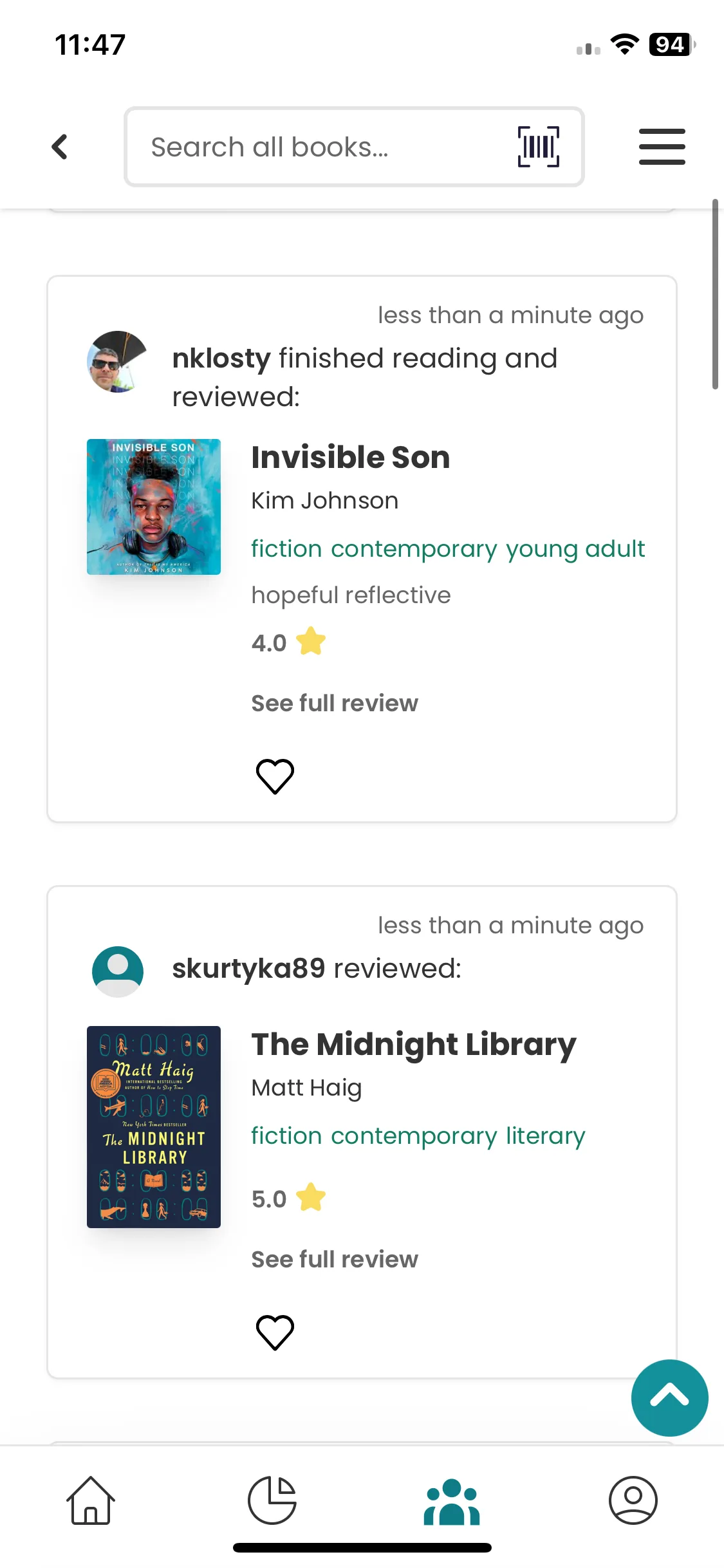Open the hamburger menu
The image size is (724, 1568).
point(662,147)
